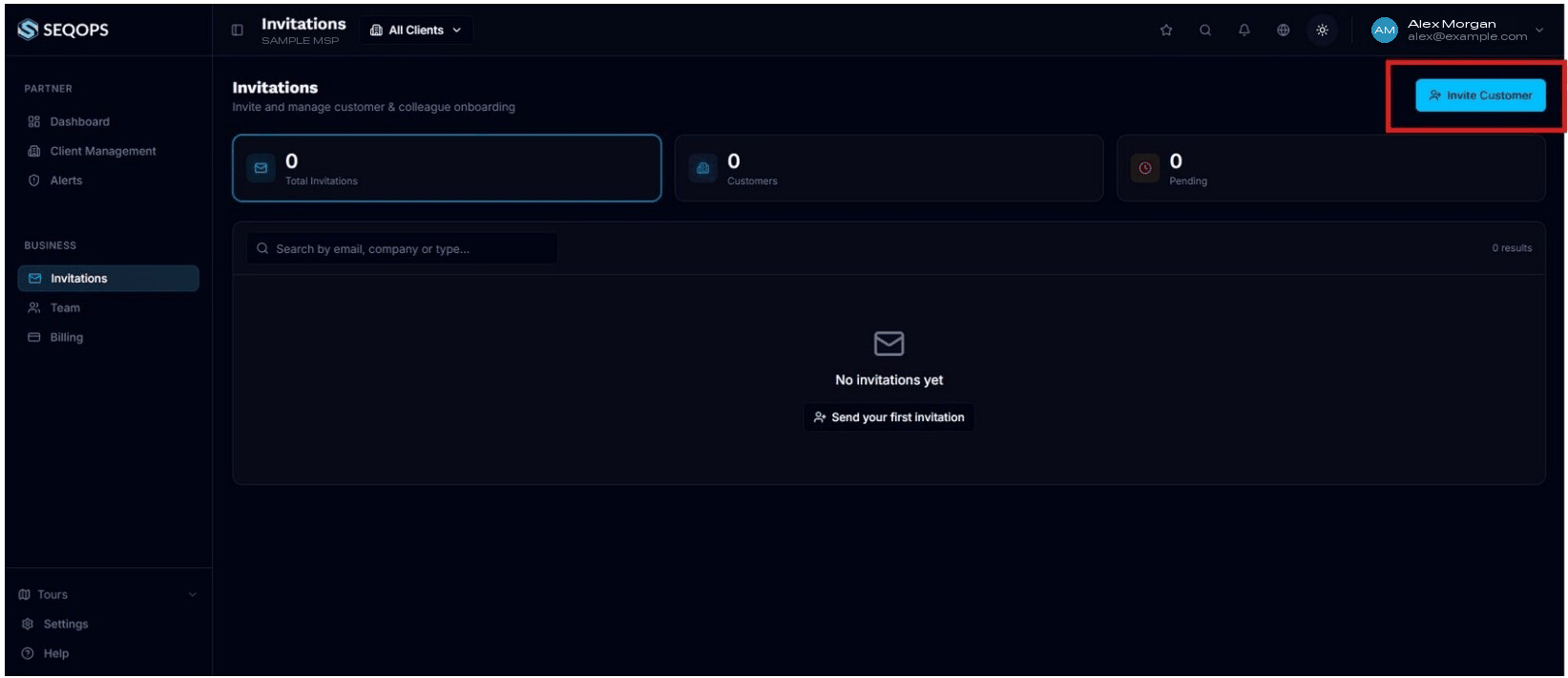Image resolution: width=1568 pixels, height=678 pixels.
Task: Collapse the sidebar panel toggle
Action: (x=238, y=31)
